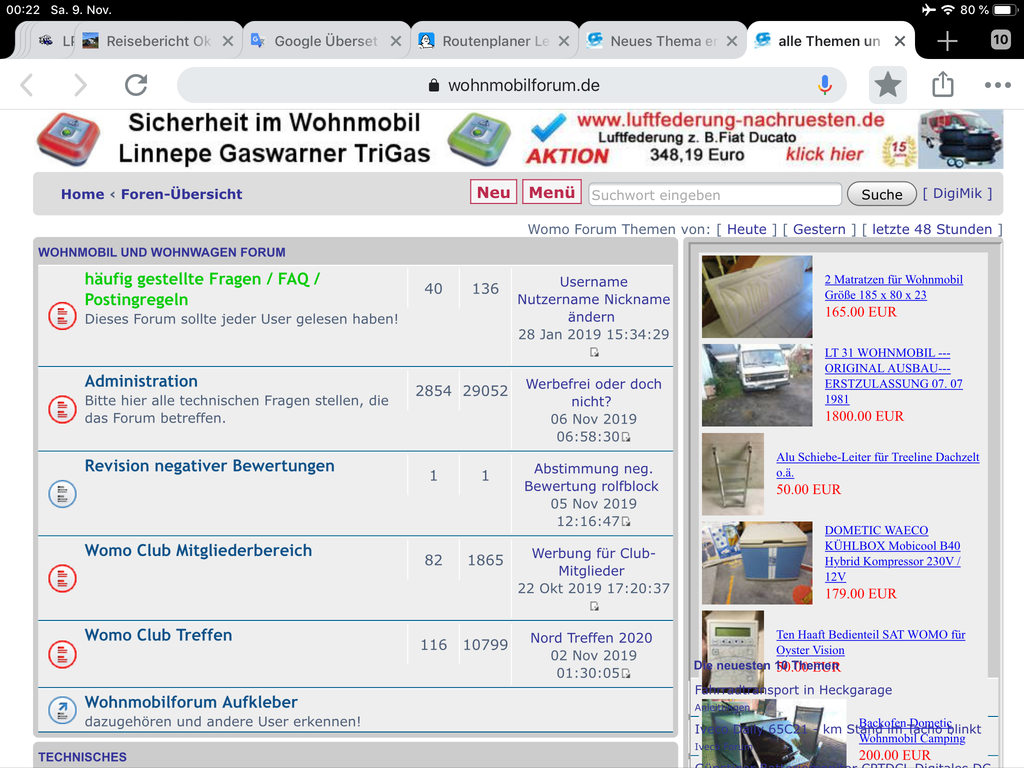The image size is (1024, 768).
Task: Focus the Suchwort eingeben search field
Action: 715,195
